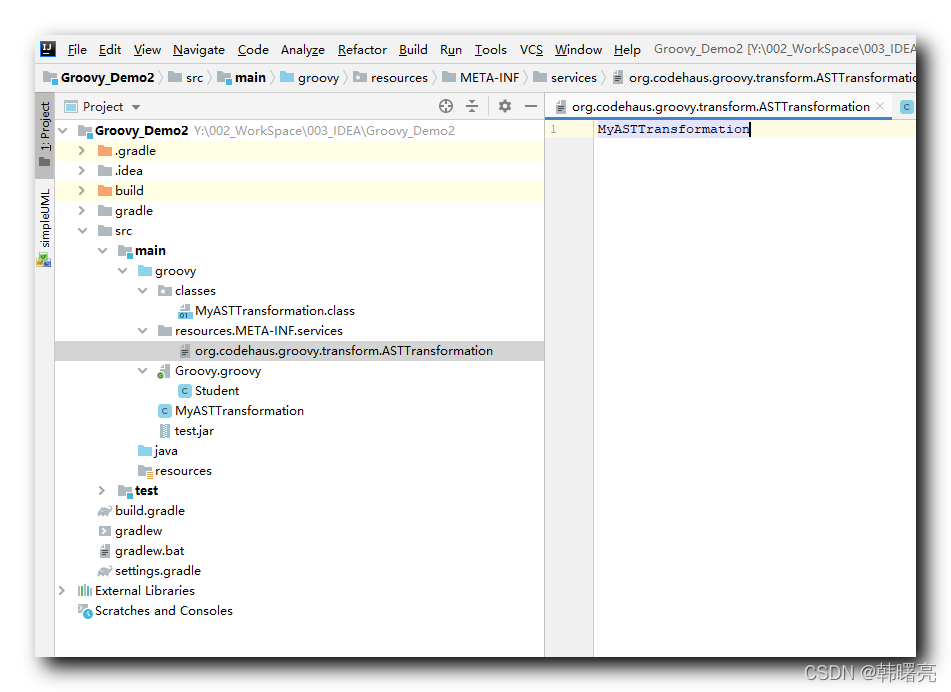
Task: Collapse the Groovy.groovy file node
Action: 143,371
